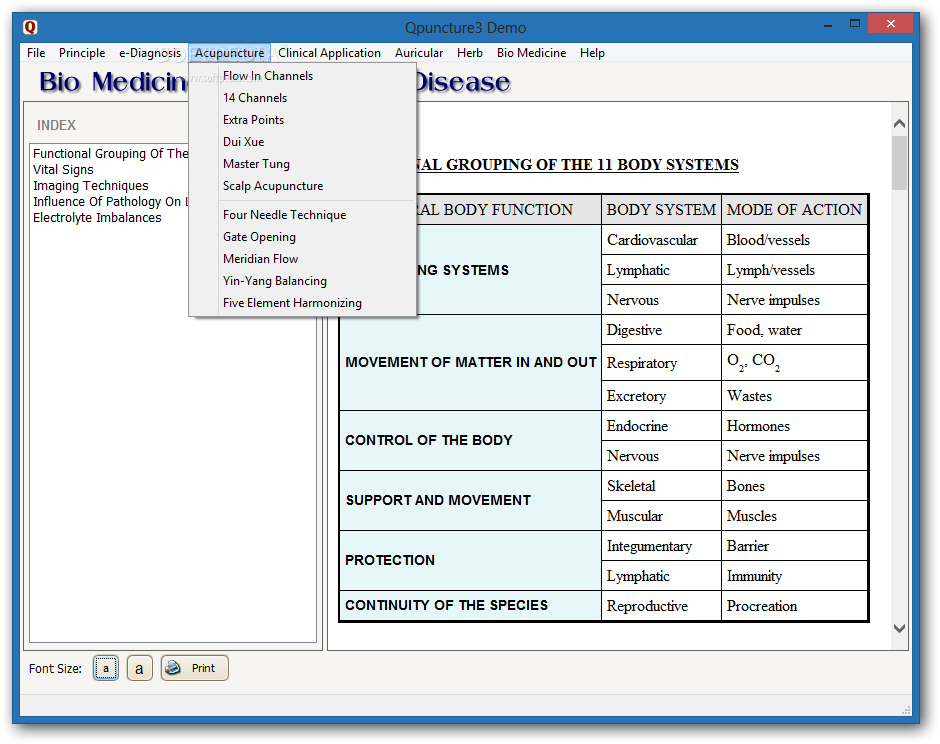Open Master Tung menu entry
The height and width of the screenshot is (744, 940).
tap(303, 164)
